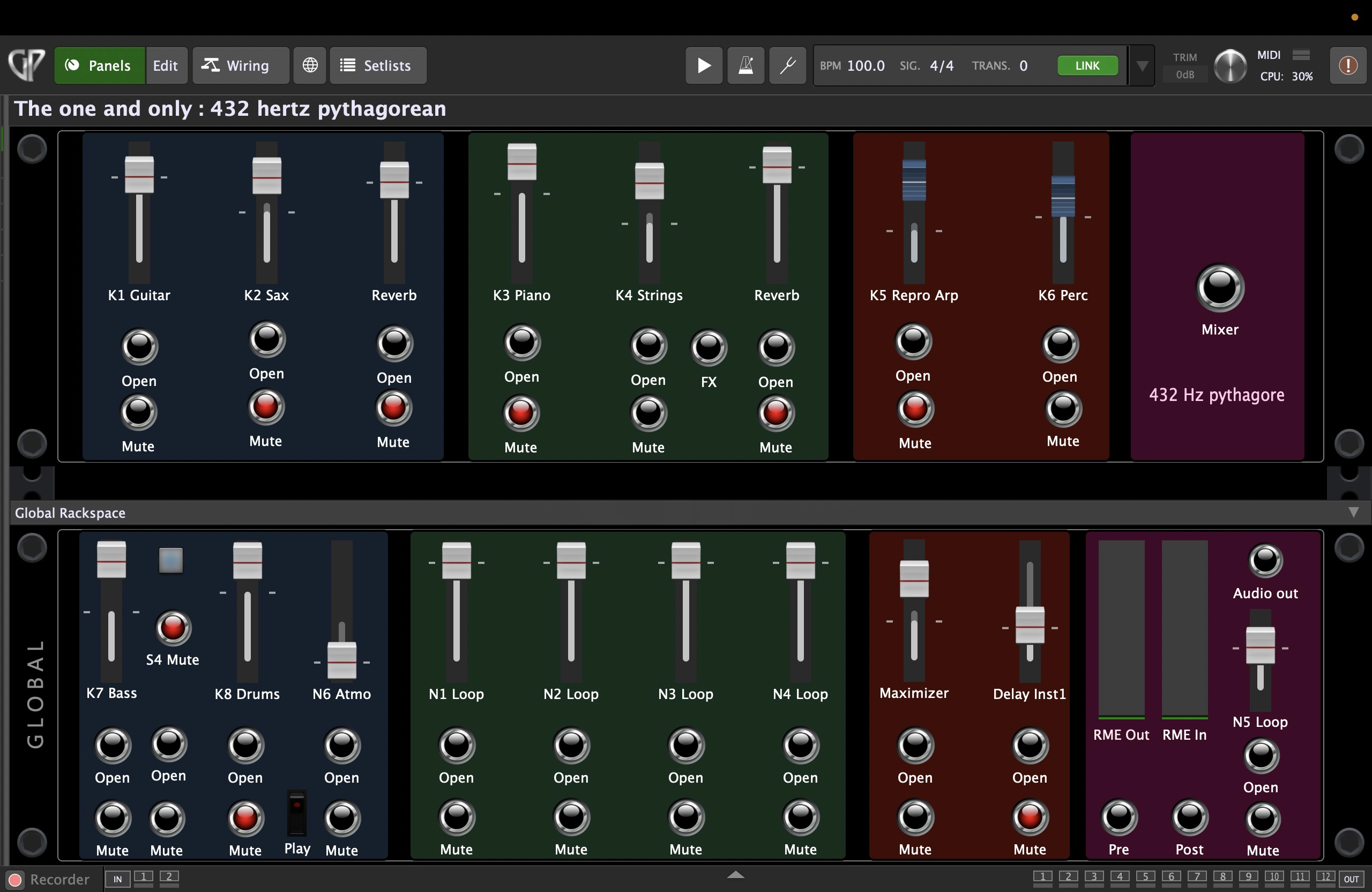1372x892 pixels.
Task: Click output channel 12 indicator
Action: click(x=1325, y=878)
